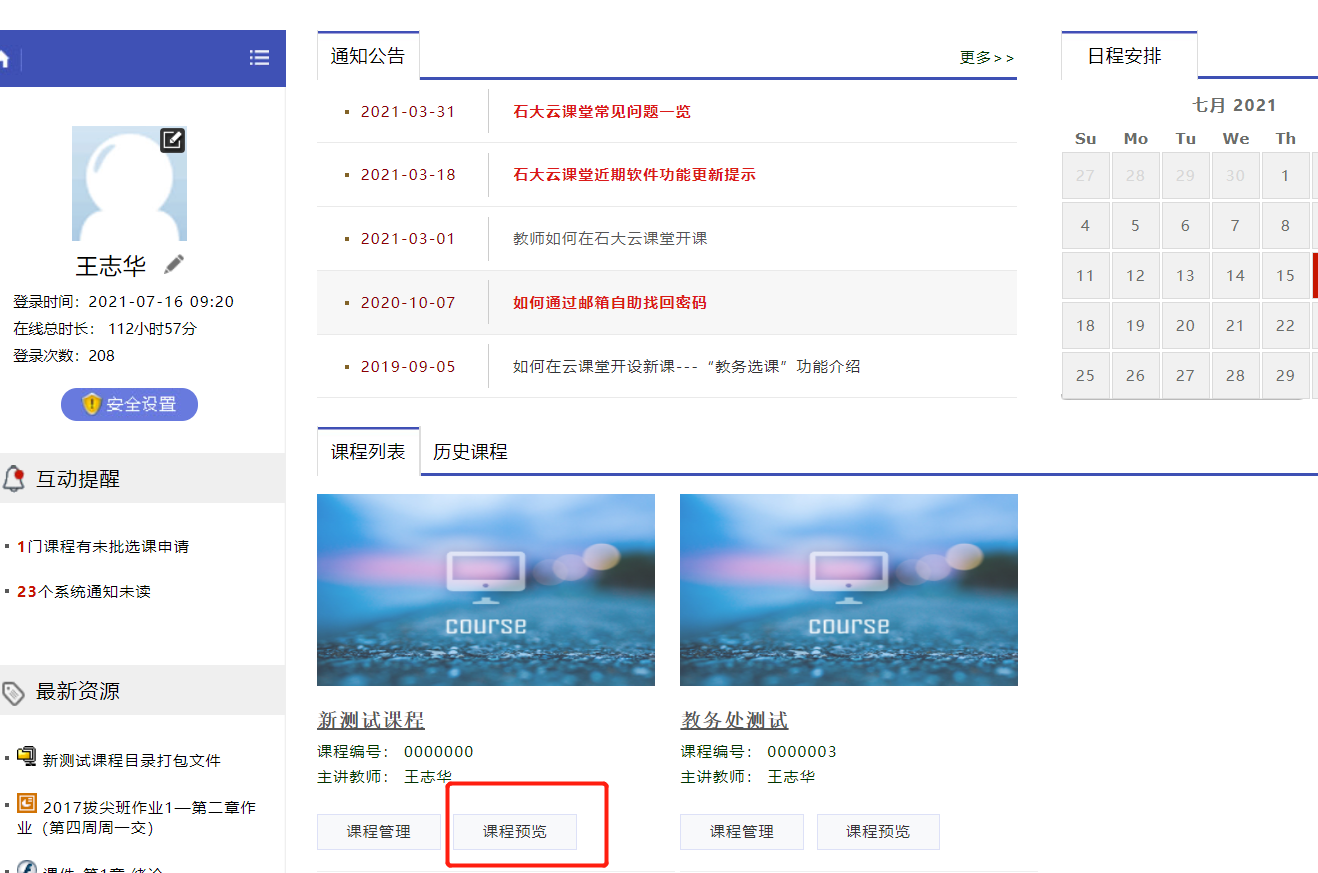Screen dimensions: 1318x873
Task: Open notice 石大云课堂常见问题一览
Action: [601, 112]
